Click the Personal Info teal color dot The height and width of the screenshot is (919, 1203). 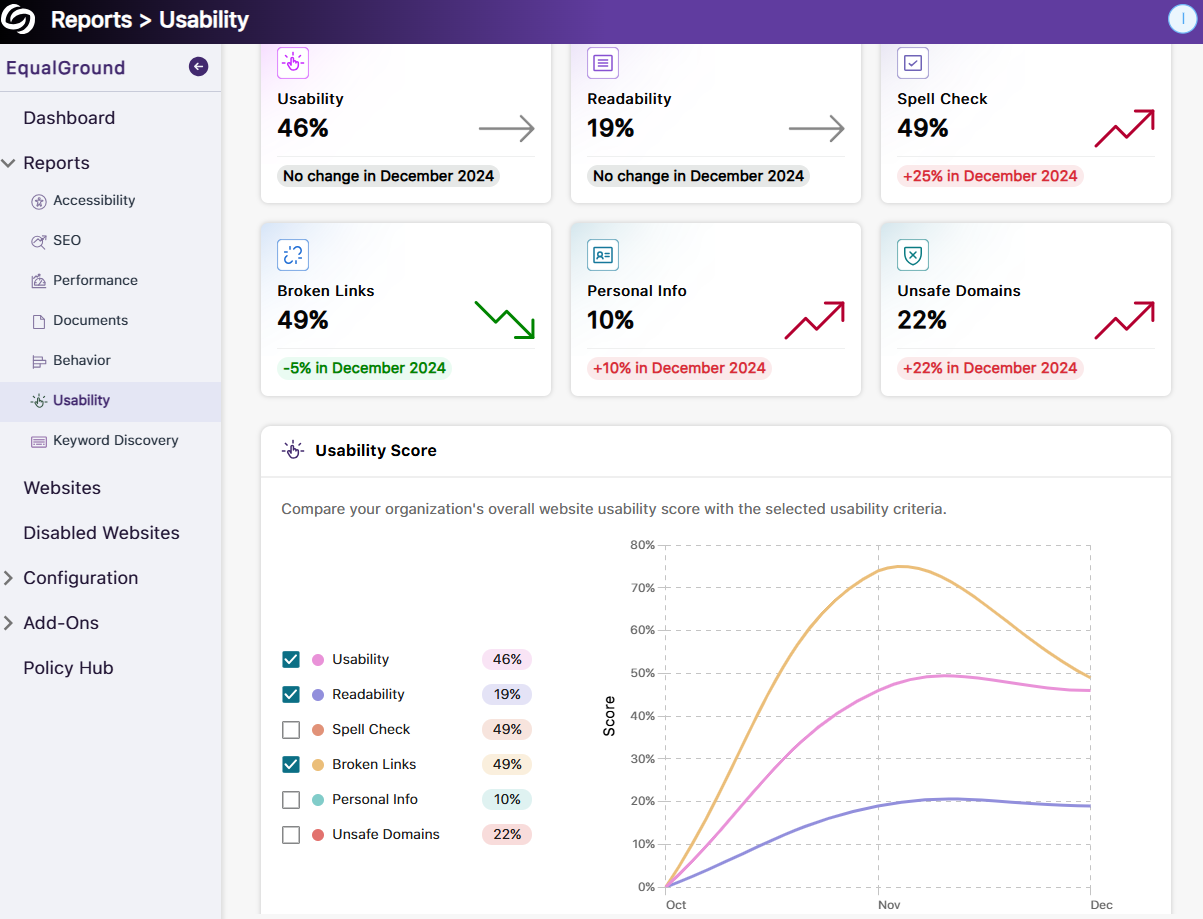coord(318,800)
